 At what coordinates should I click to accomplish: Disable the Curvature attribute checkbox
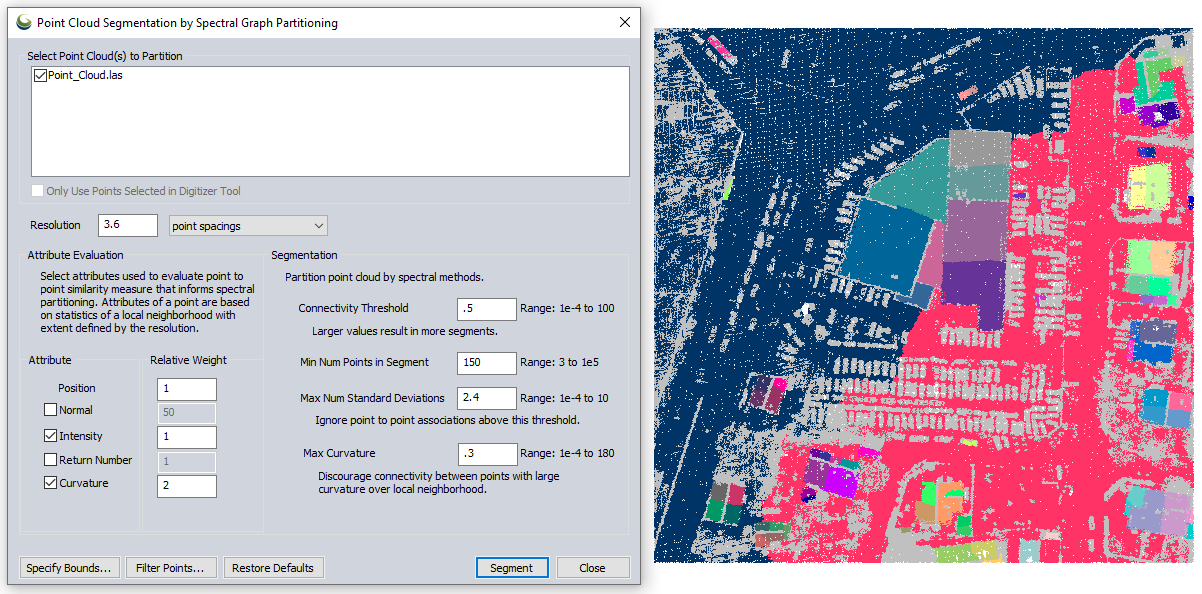pyautogui.click(x=50, y=483)
